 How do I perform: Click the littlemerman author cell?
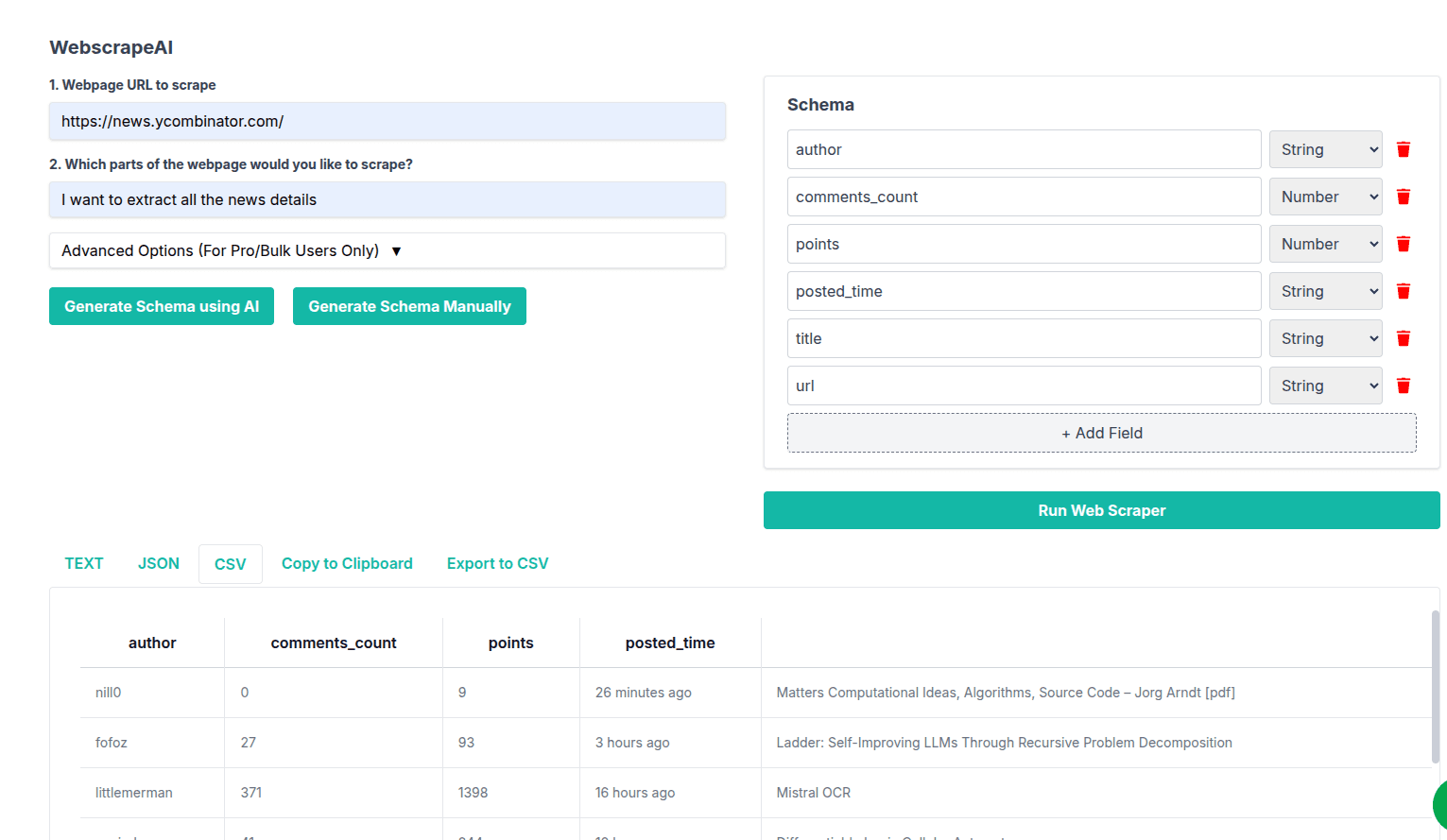coord(152,793)
